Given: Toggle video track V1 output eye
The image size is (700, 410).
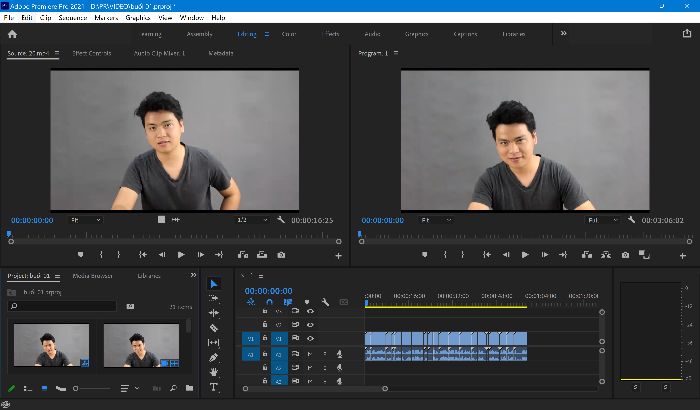Looking at the screenshot, I should (310, 339).
